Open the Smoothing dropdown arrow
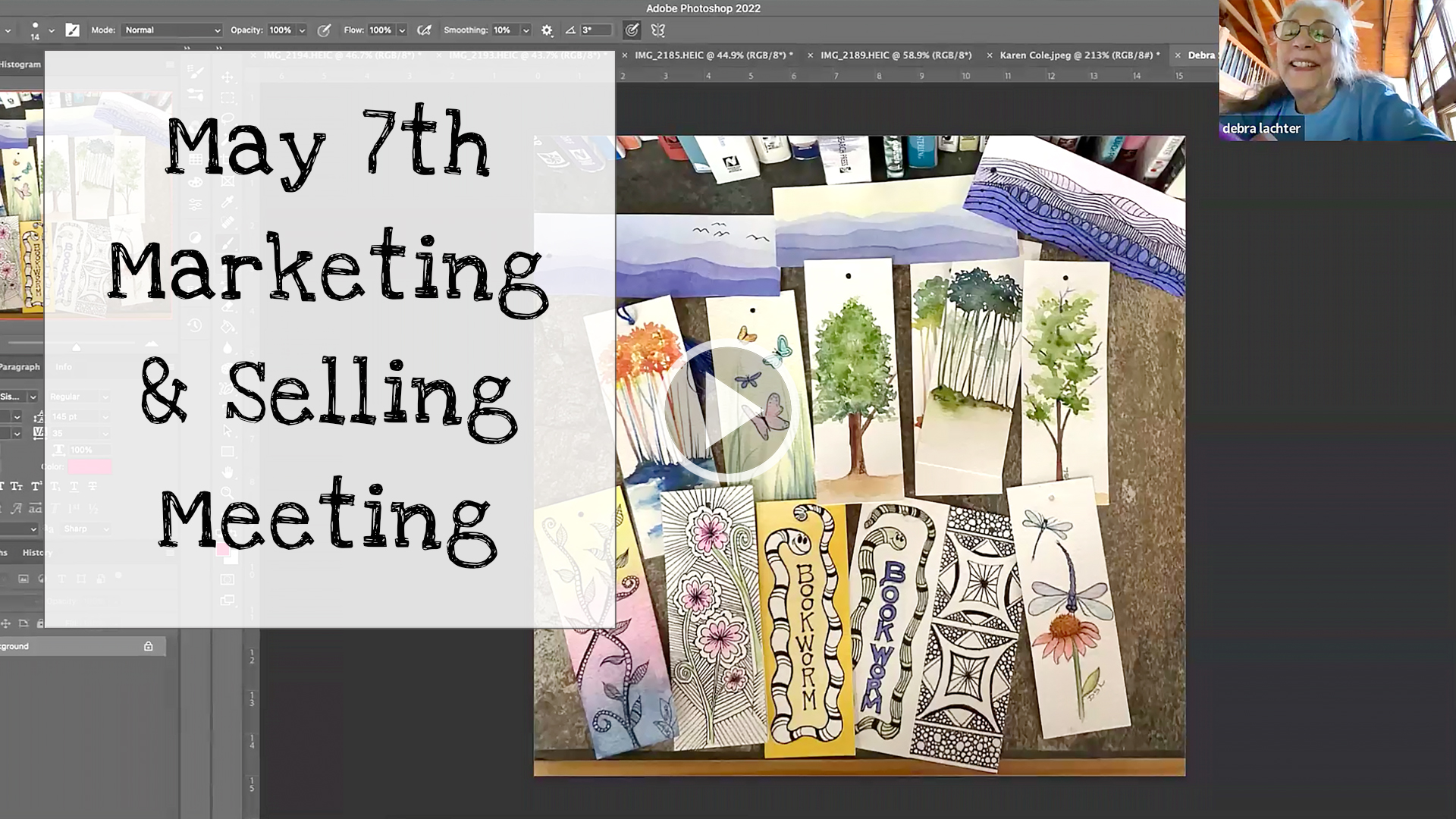The image size is (1456, 819). click(526, 30)
